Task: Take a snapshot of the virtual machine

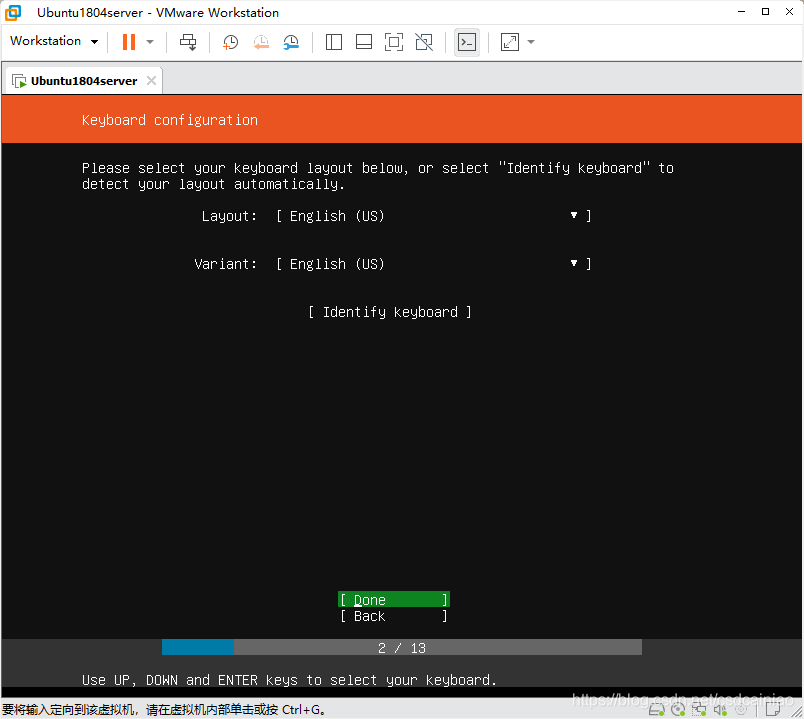Action: point(230,42)
